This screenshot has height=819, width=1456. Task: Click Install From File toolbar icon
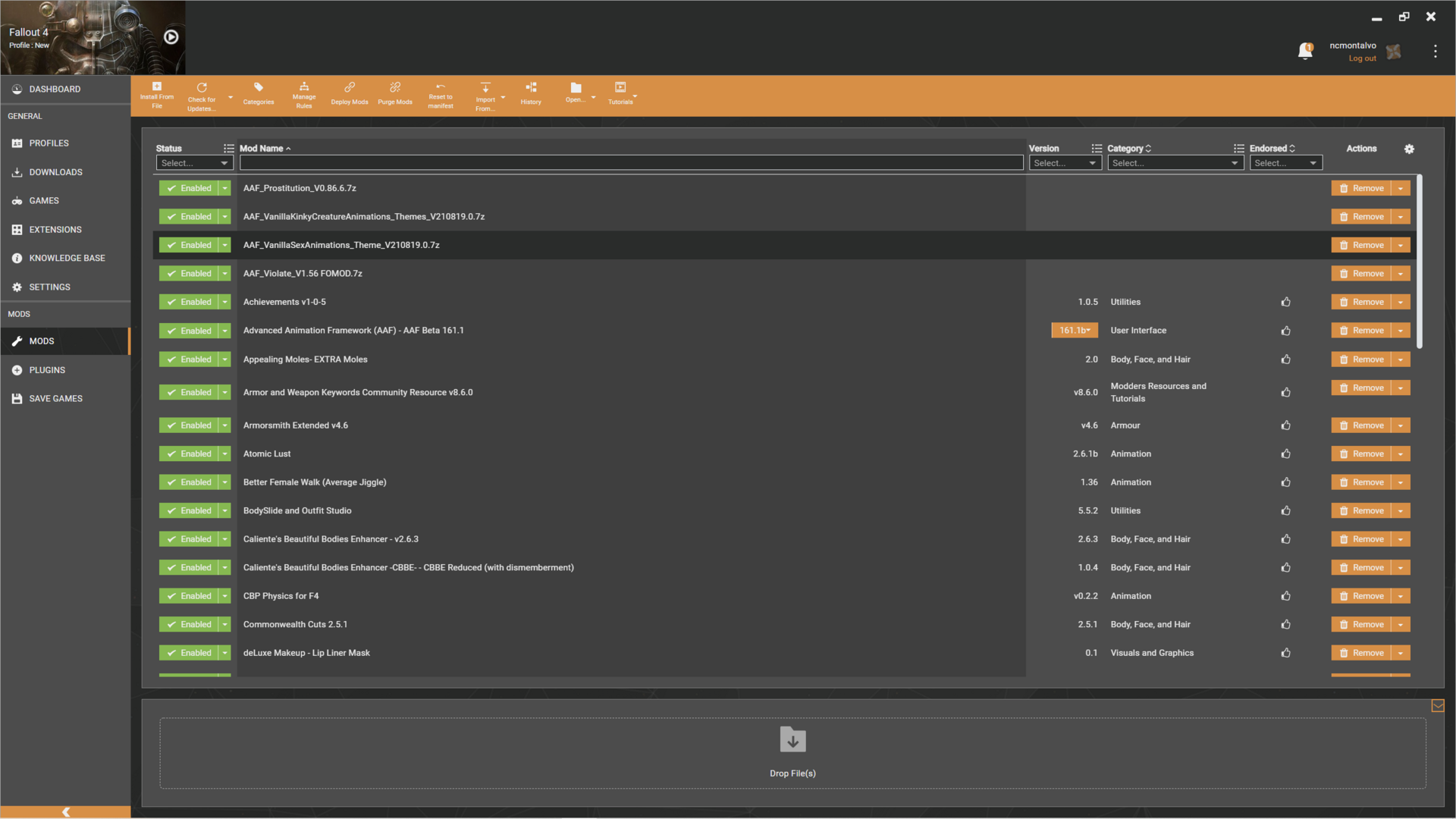coord(157,86)
